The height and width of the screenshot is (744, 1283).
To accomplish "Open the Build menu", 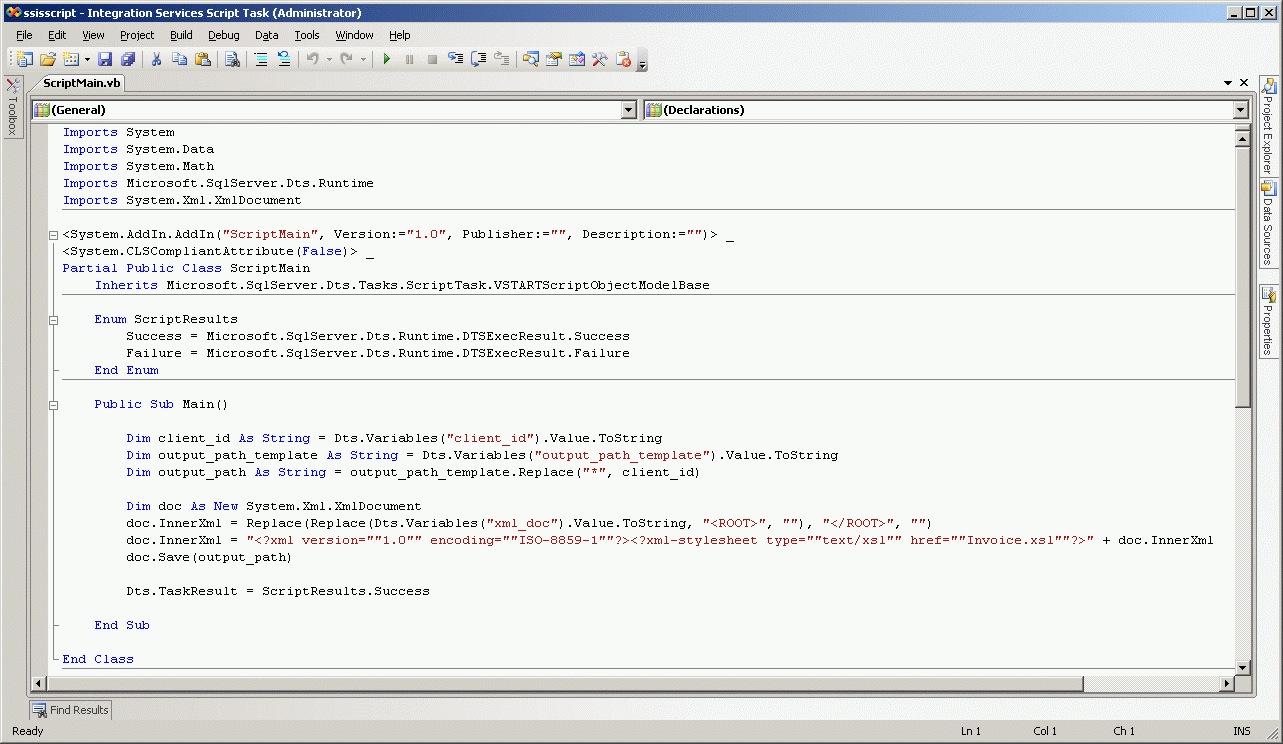I will point(181,35).
